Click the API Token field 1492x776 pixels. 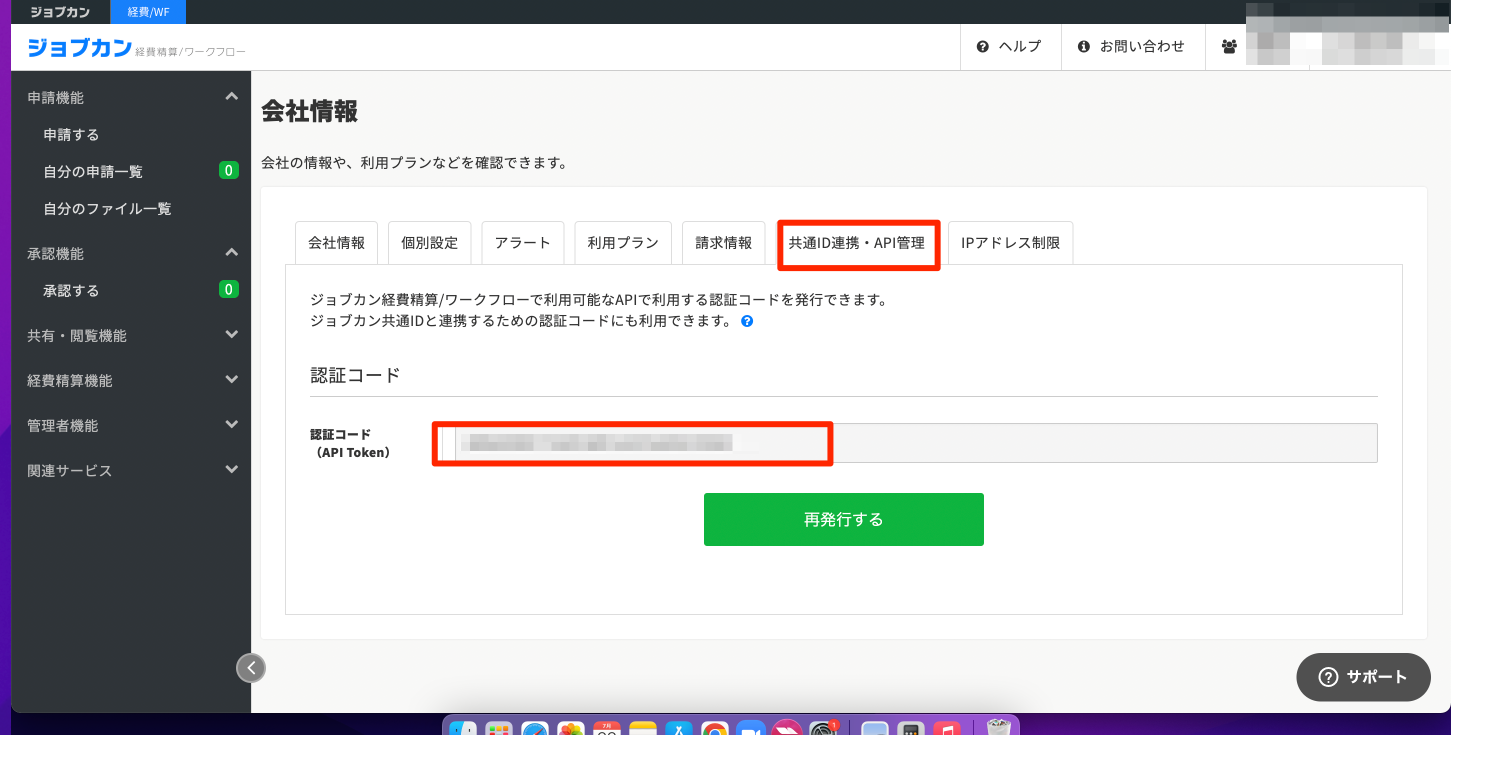(x=904, y=443)
